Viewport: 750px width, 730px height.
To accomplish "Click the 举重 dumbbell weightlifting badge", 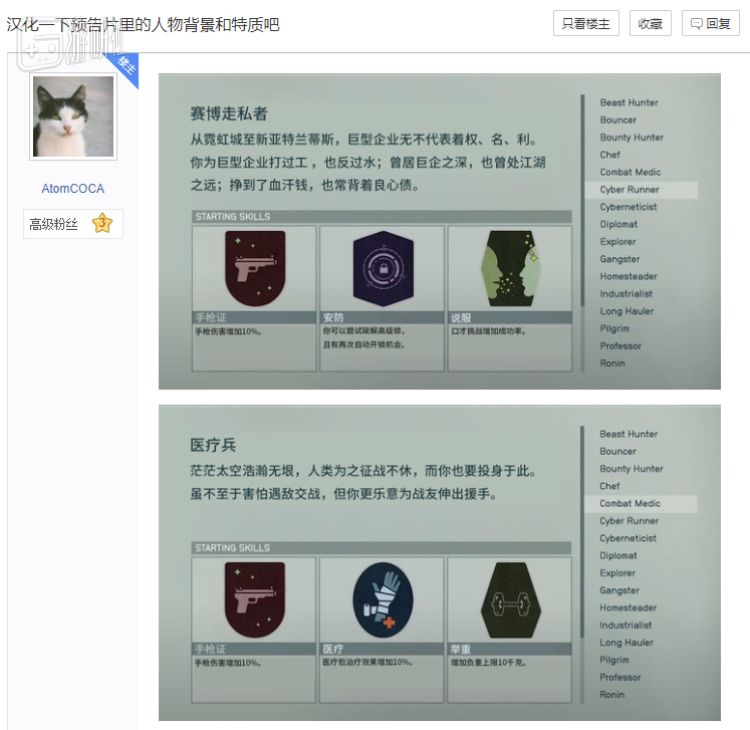I will tap(510, 600).
